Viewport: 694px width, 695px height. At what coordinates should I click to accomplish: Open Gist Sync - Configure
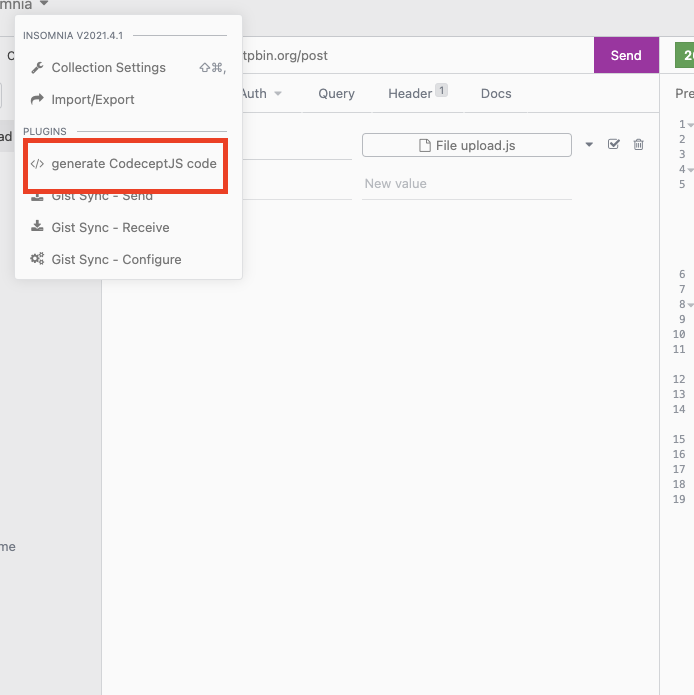tap(129, 259)
